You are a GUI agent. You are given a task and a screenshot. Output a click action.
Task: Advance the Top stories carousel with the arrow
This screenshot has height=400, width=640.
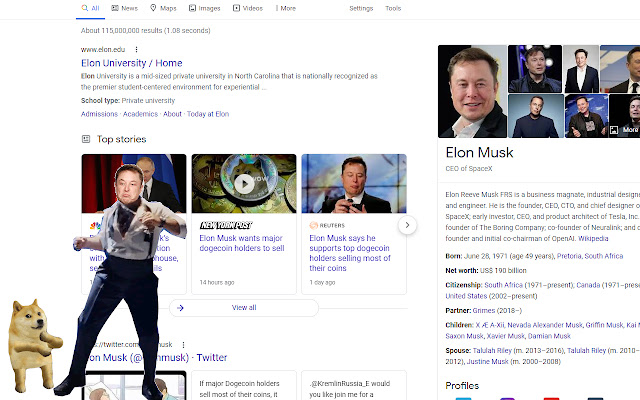click(407, 225)
